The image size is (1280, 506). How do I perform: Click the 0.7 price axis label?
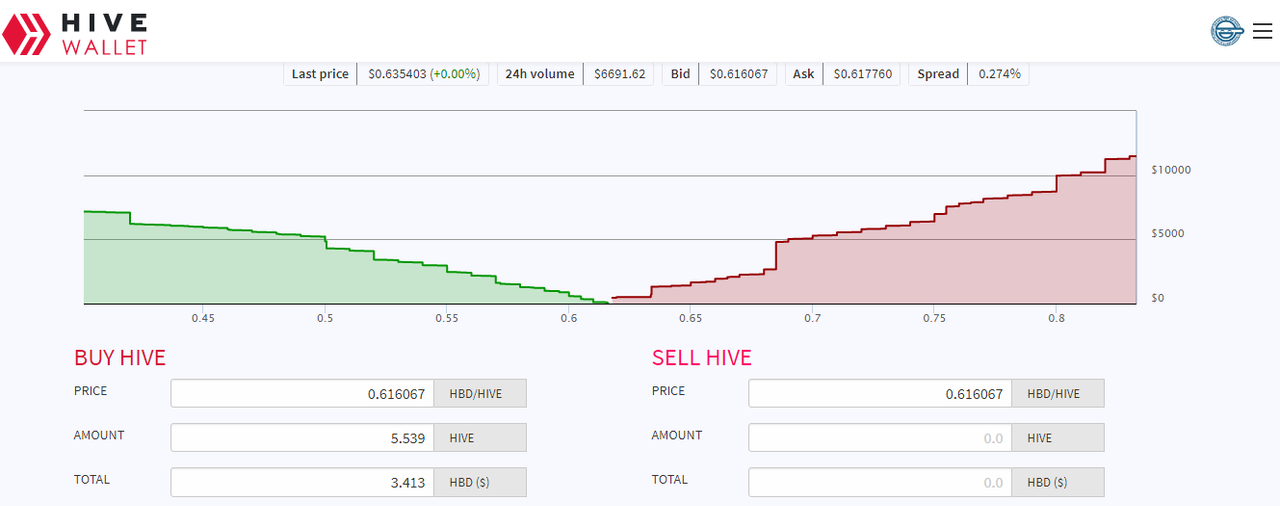pyautogui.click(x=812, y=319)
